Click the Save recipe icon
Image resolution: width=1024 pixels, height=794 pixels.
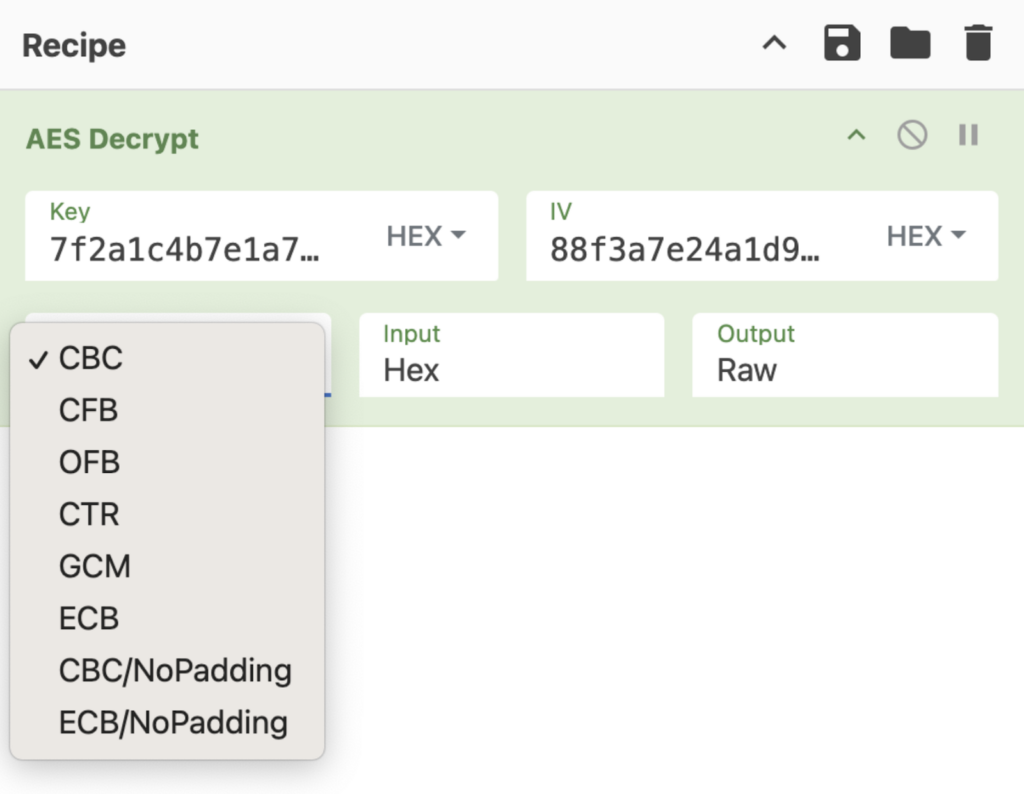tap(842, 44)
